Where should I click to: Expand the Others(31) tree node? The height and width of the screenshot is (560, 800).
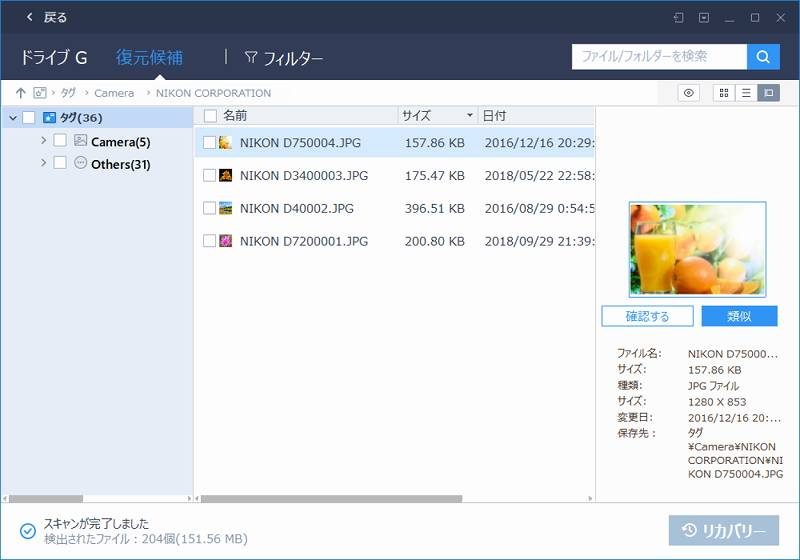(43, 163)
